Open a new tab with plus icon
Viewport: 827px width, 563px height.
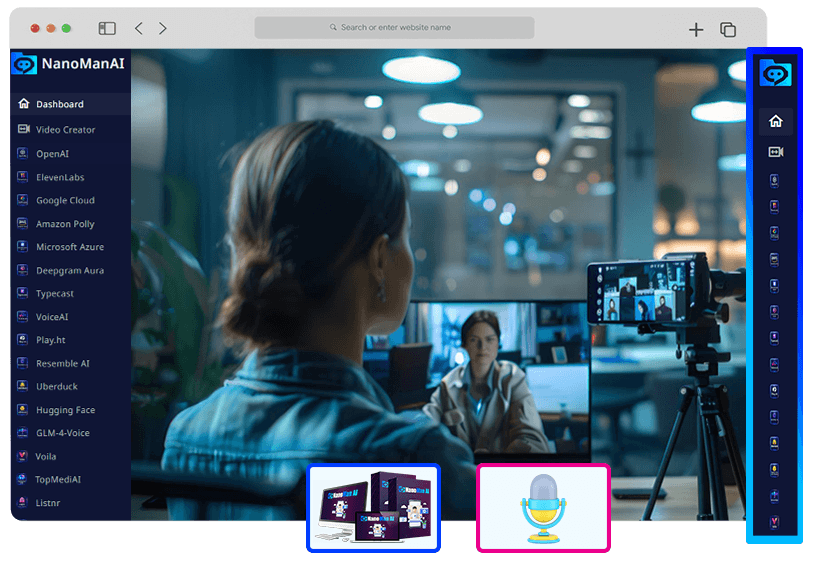click(696, 30)
